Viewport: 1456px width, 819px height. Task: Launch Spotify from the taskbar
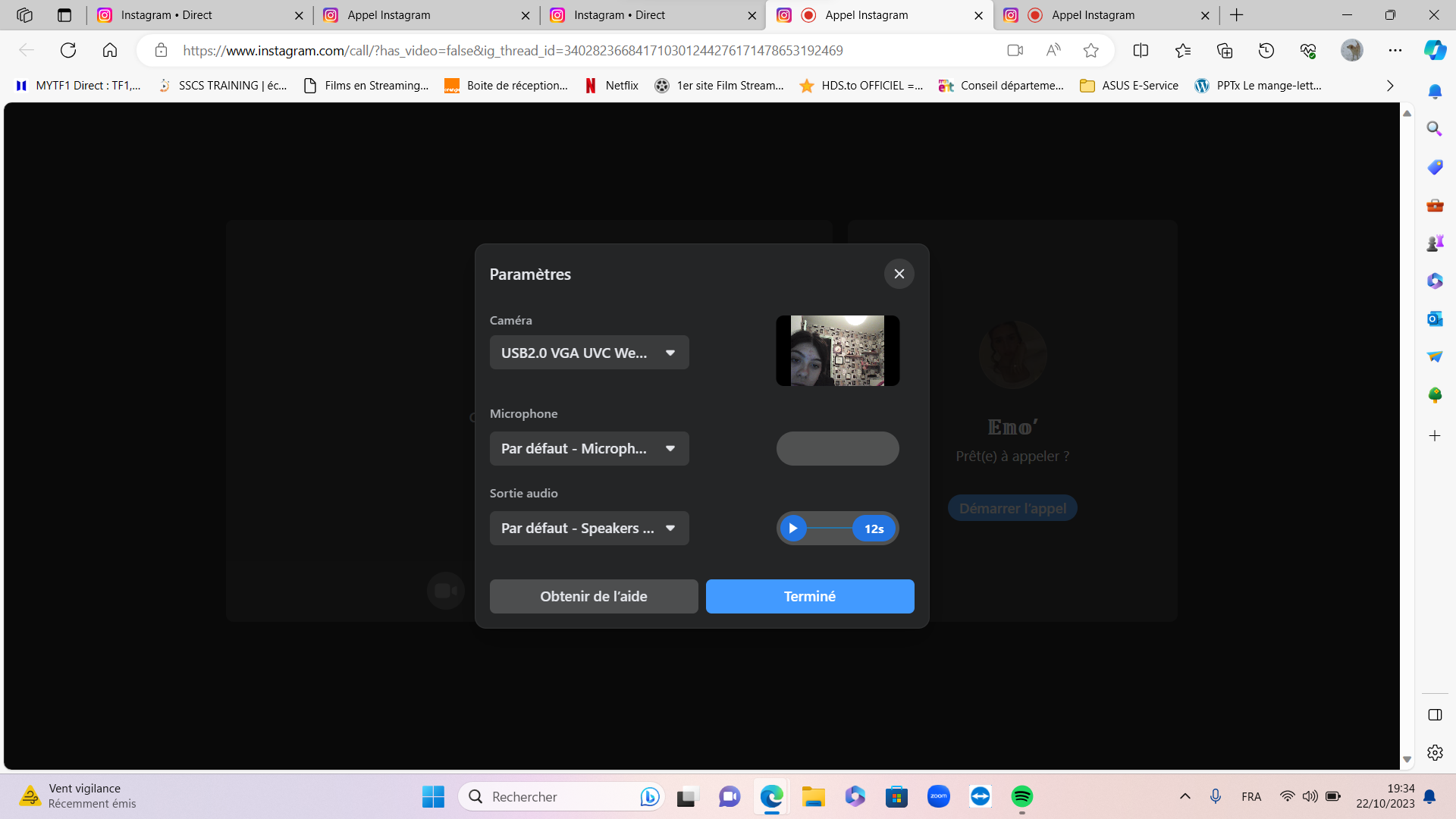(x=1022, y=796)
